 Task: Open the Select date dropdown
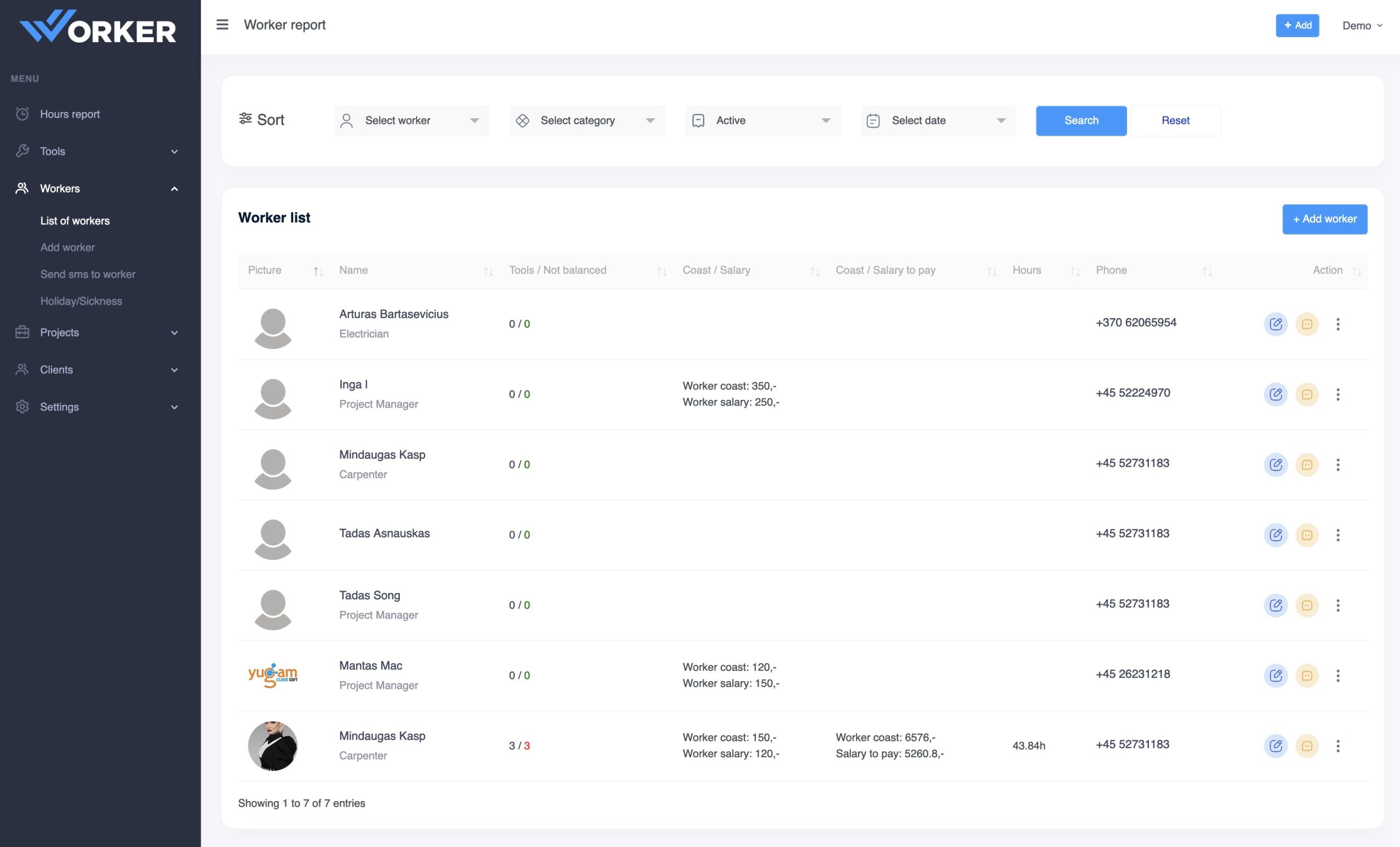pos(937,120)
